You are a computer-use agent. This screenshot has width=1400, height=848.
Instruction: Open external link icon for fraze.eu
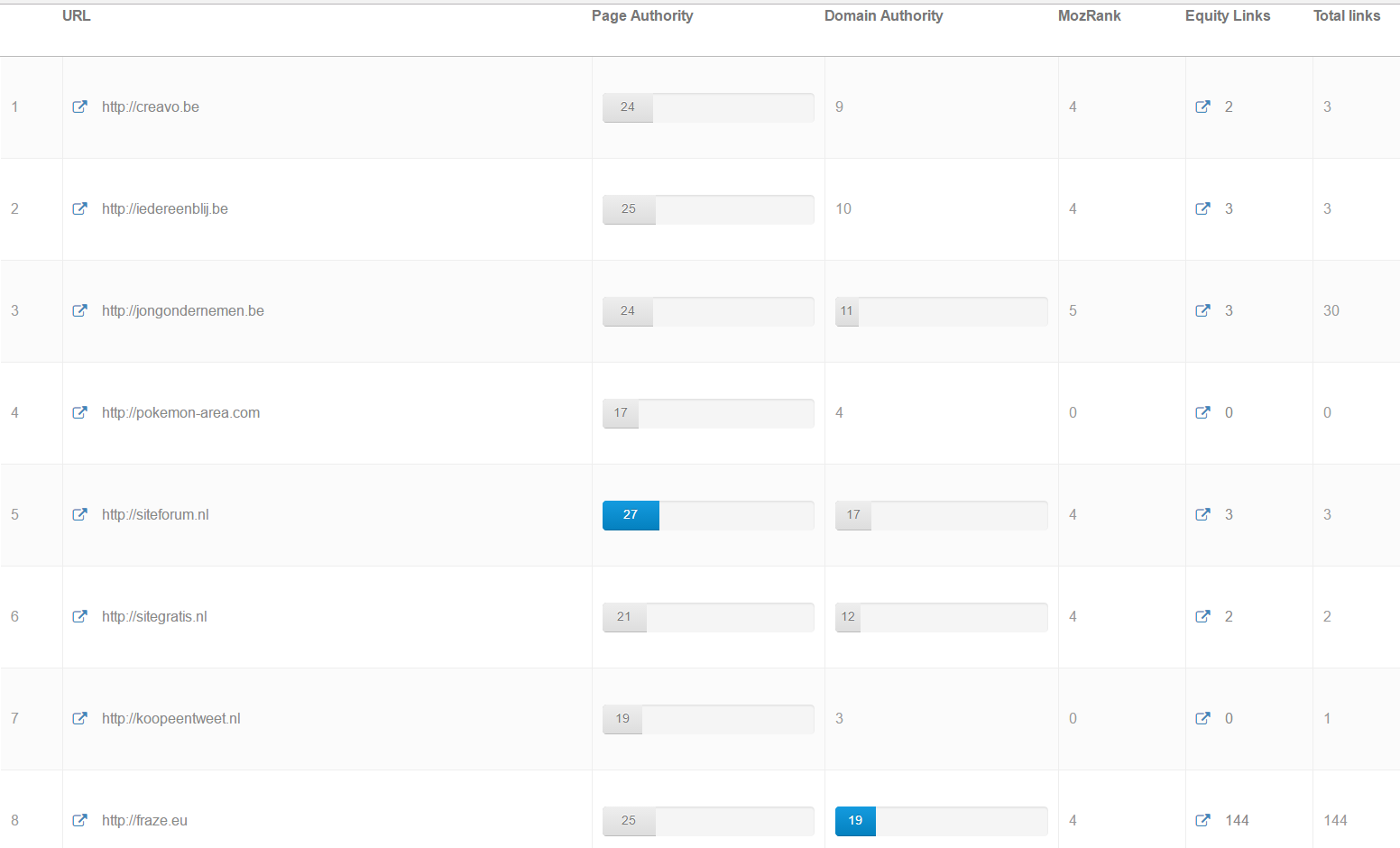point(80,820)
